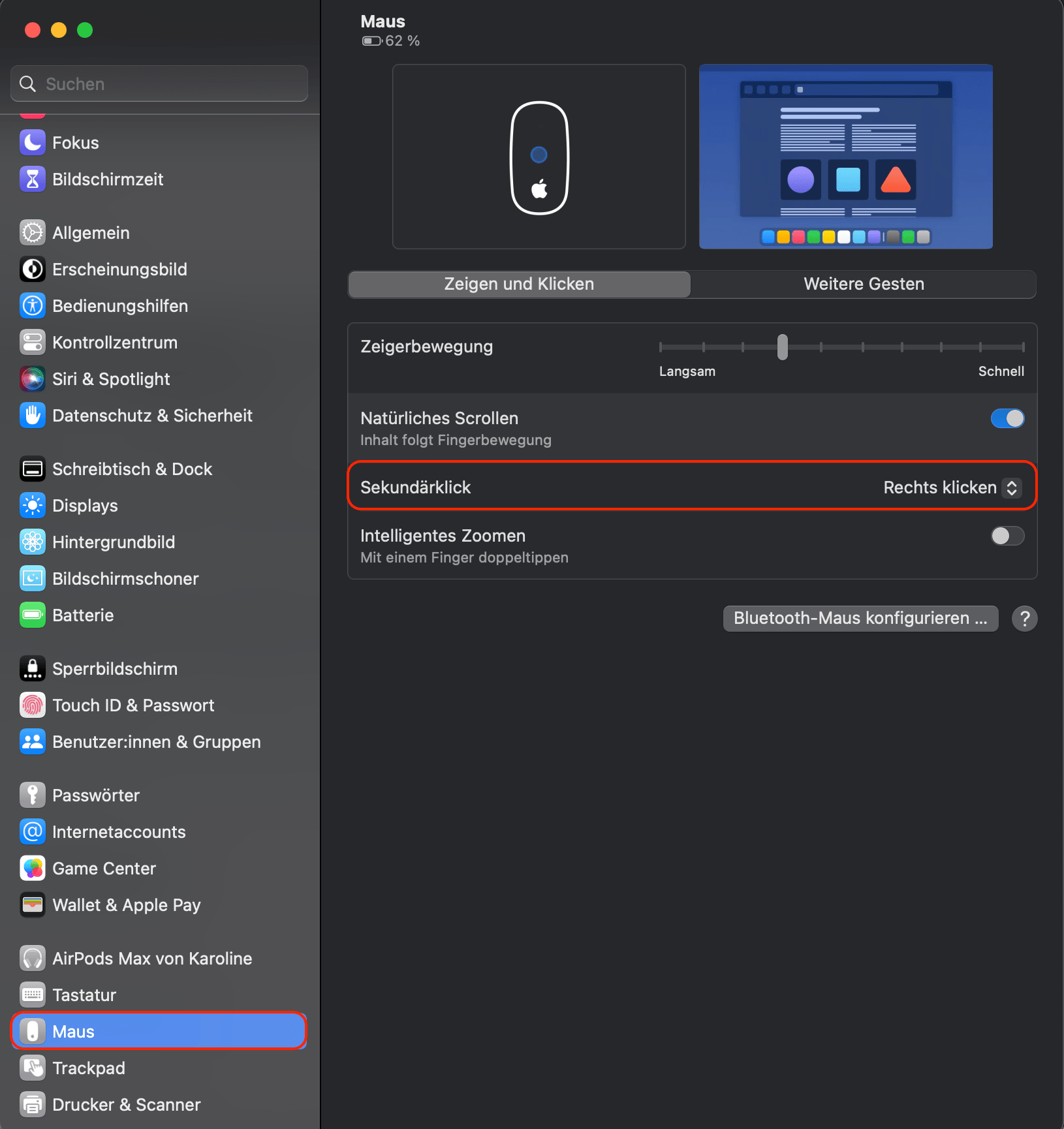Image resolution: width=1064 pixels, height=1129 pixels.
Task: Select Hintergrundbild from the sidebar
Action: tap(33, 542)
